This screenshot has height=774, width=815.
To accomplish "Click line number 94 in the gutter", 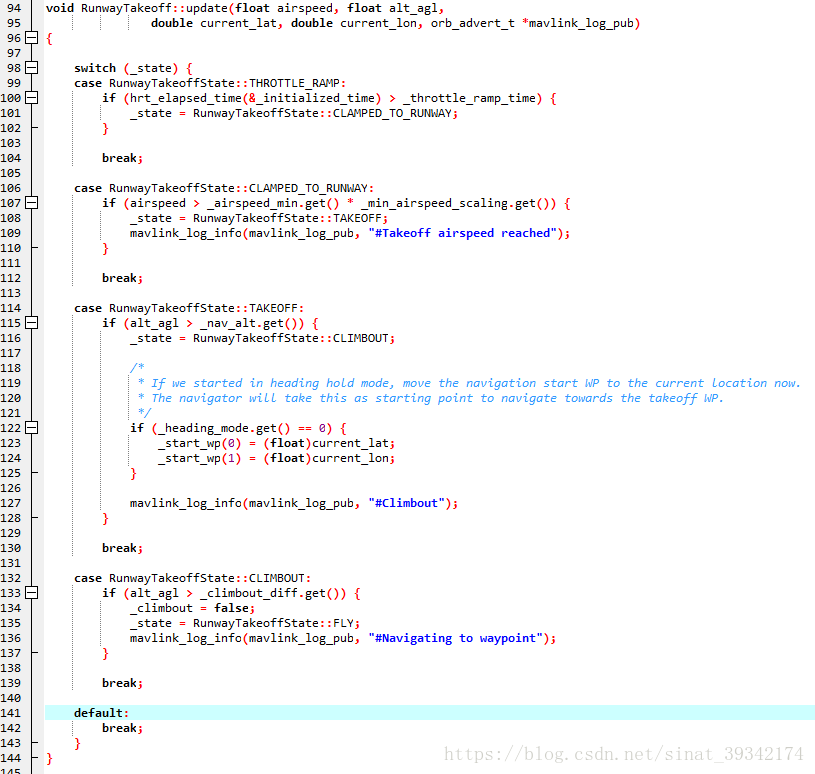I will [x=14, y=8].
